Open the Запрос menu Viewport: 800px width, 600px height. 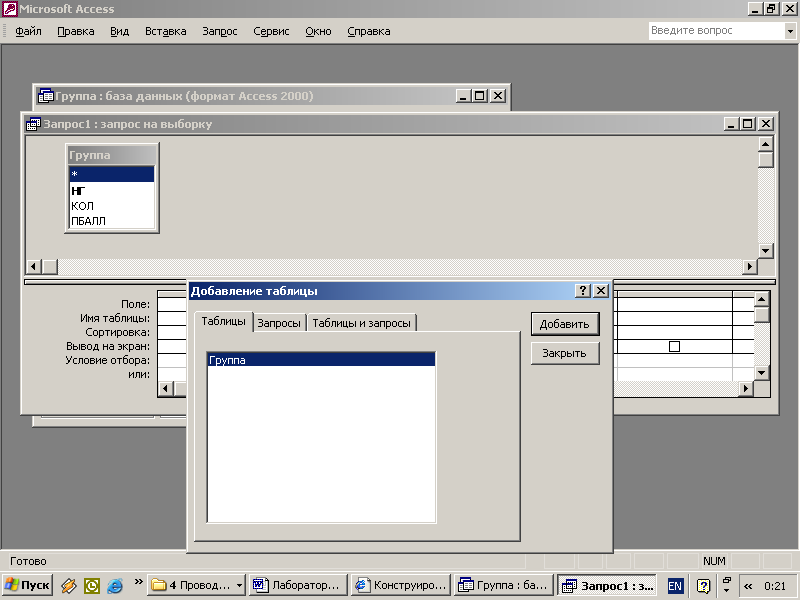219,31
